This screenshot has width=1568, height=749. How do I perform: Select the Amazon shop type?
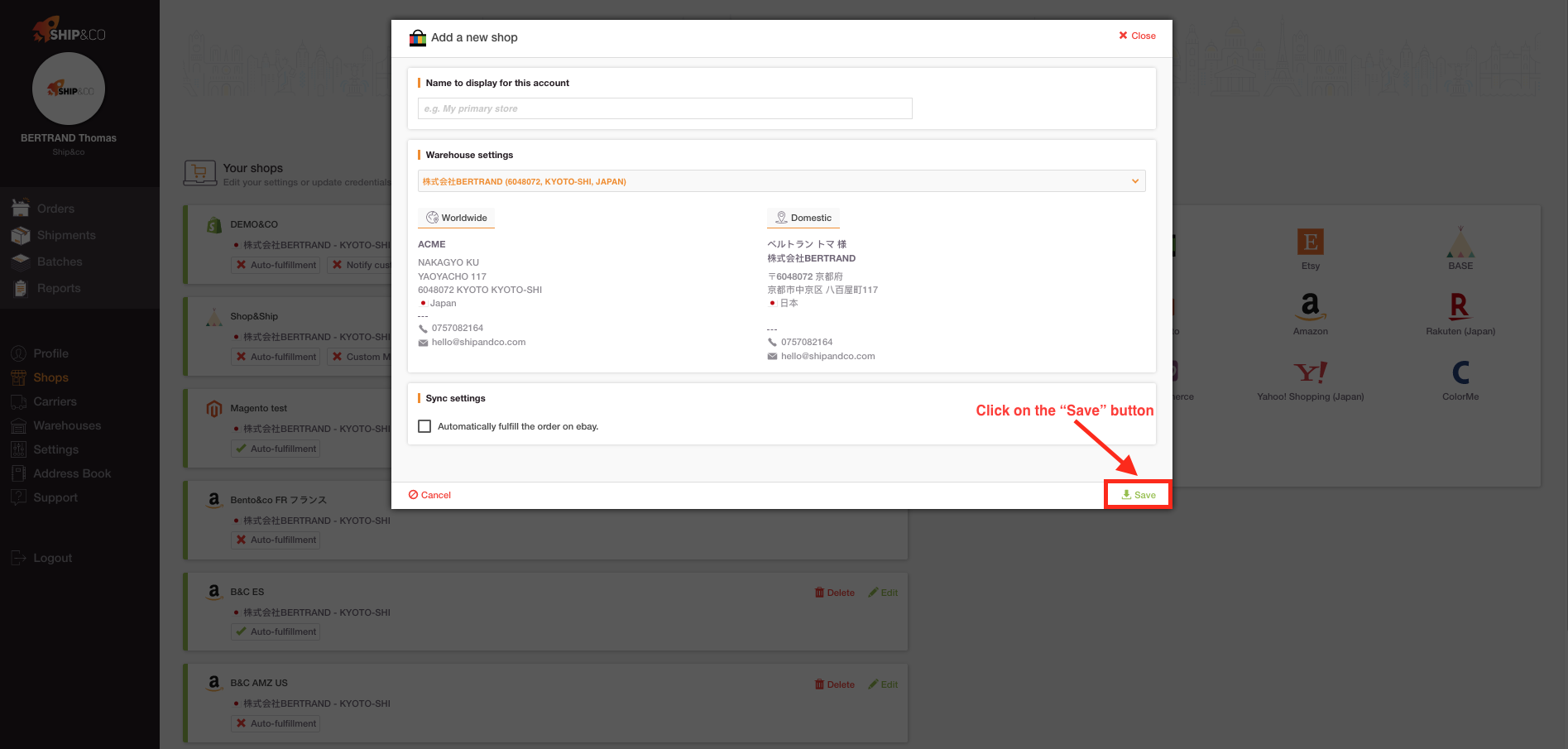pyautogui.click(x=1310, y=314)
